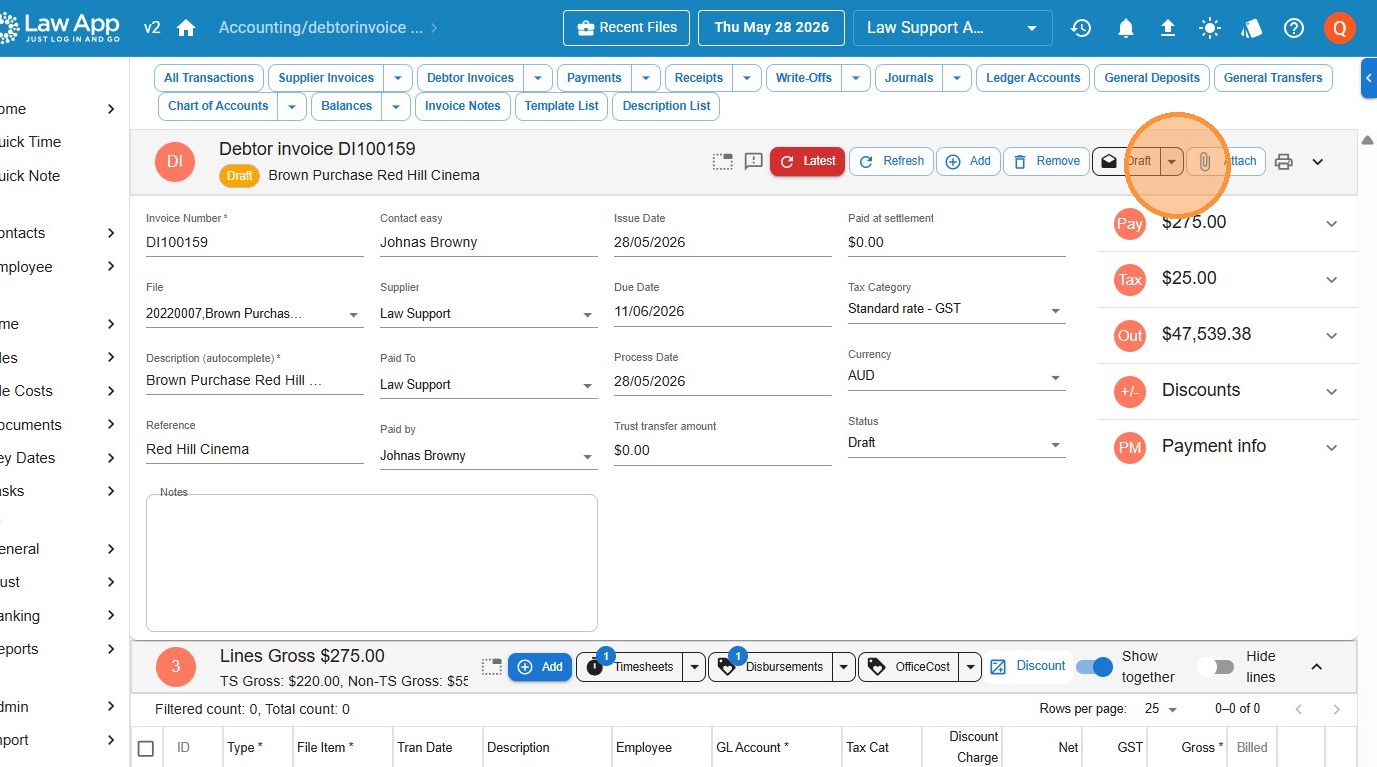Open the Thu May 28 2026 date button
Screen dimensions: 1377x767
[771, 28]
